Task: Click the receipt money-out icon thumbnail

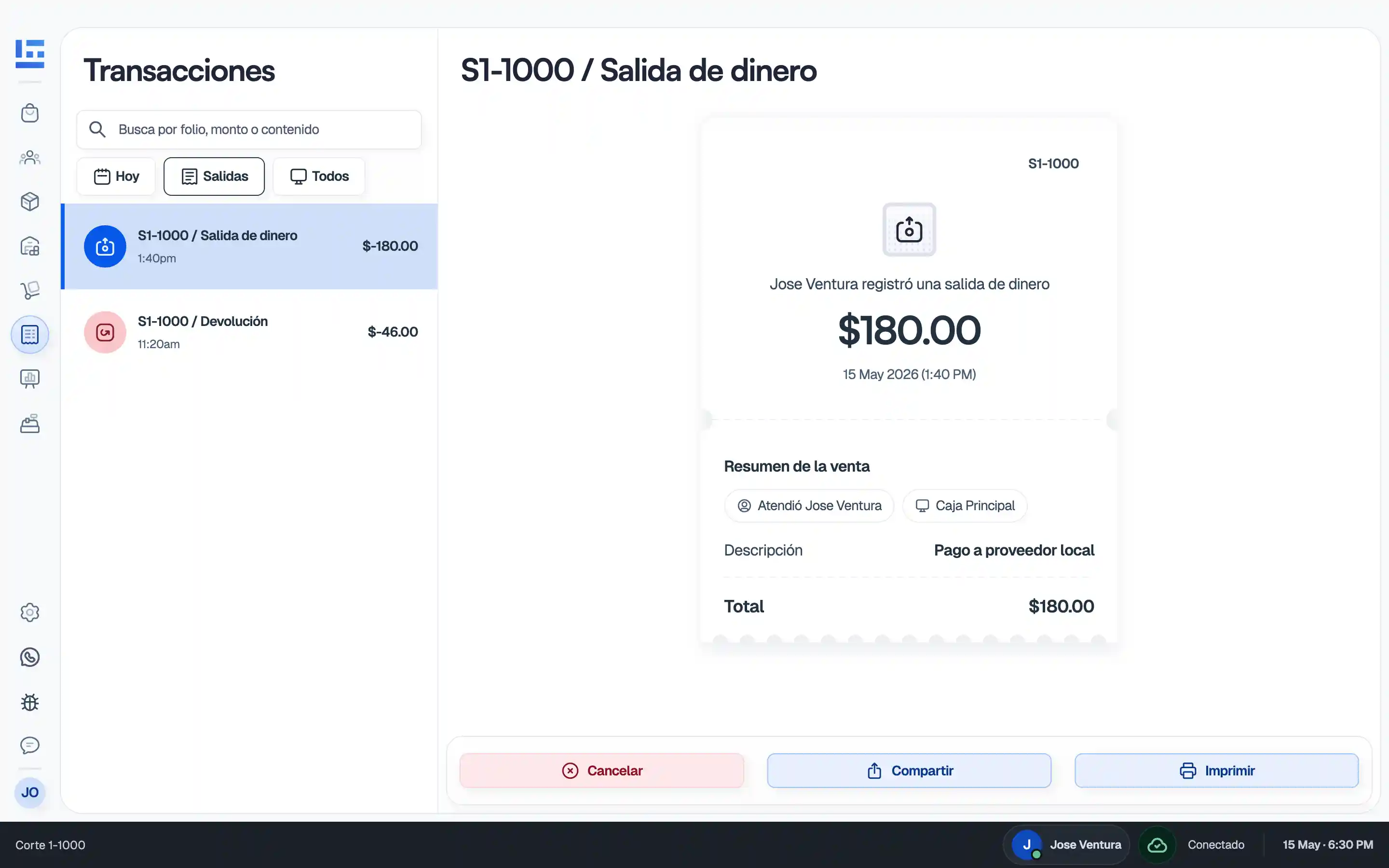Action: pyautogui.click(x=909, y=230)
